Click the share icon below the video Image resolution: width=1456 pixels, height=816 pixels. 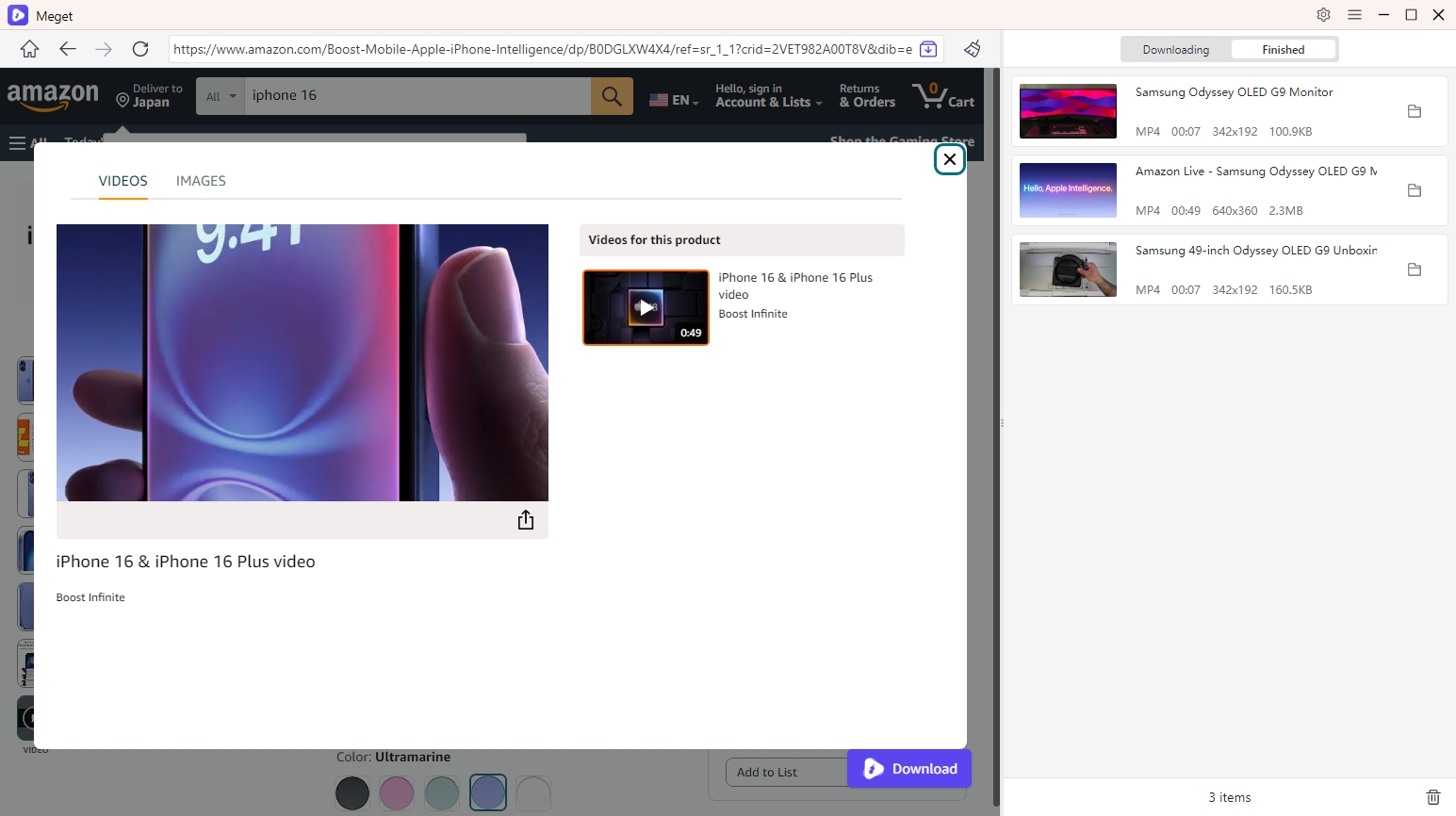point(526,520)
